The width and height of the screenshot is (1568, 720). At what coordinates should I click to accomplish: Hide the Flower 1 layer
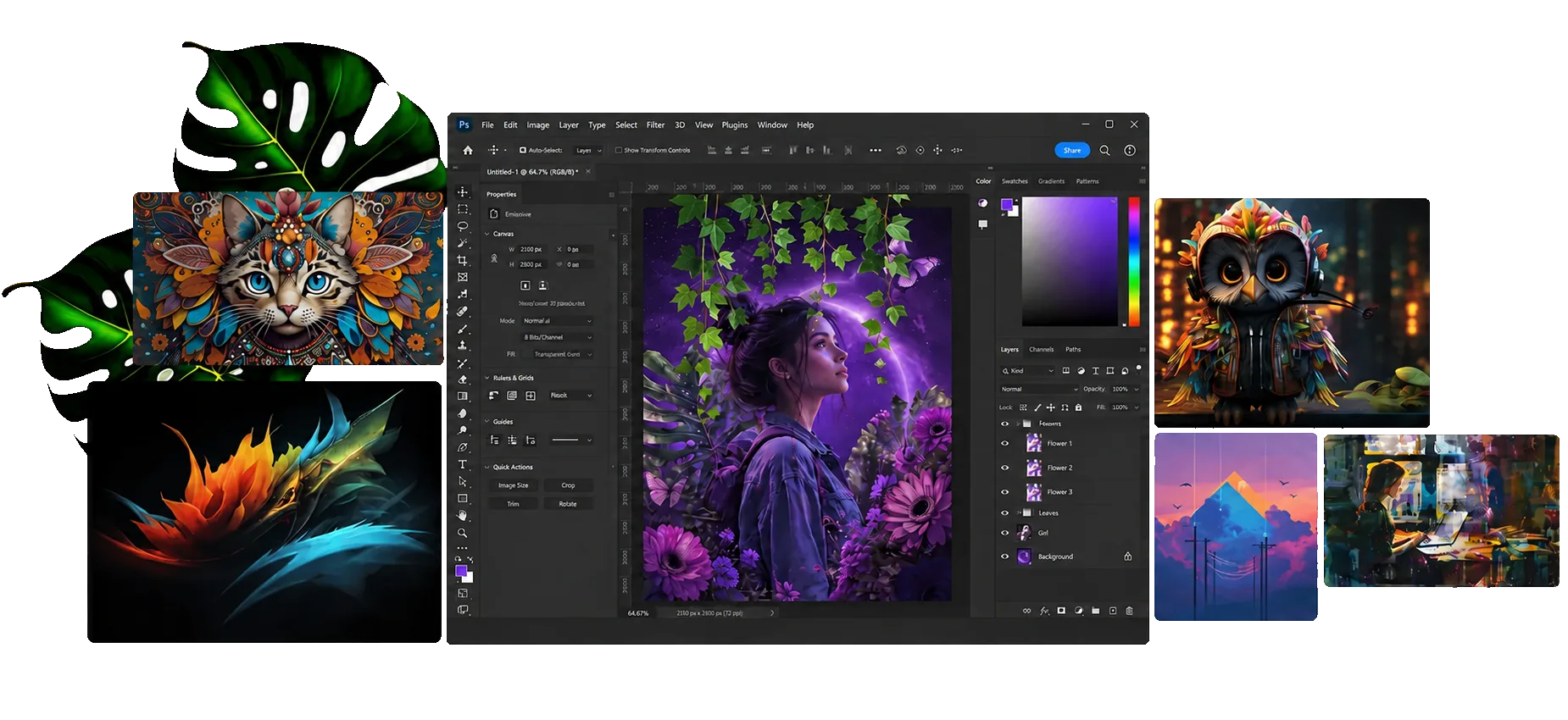coord(1005,443)
